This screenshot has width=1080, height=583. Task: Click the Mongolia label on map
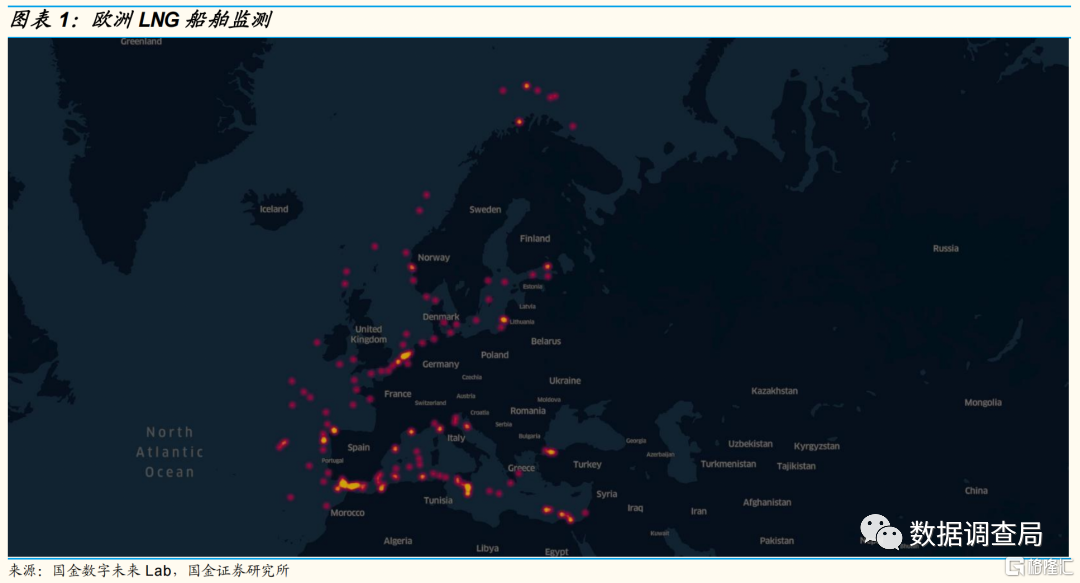(982, 403)
